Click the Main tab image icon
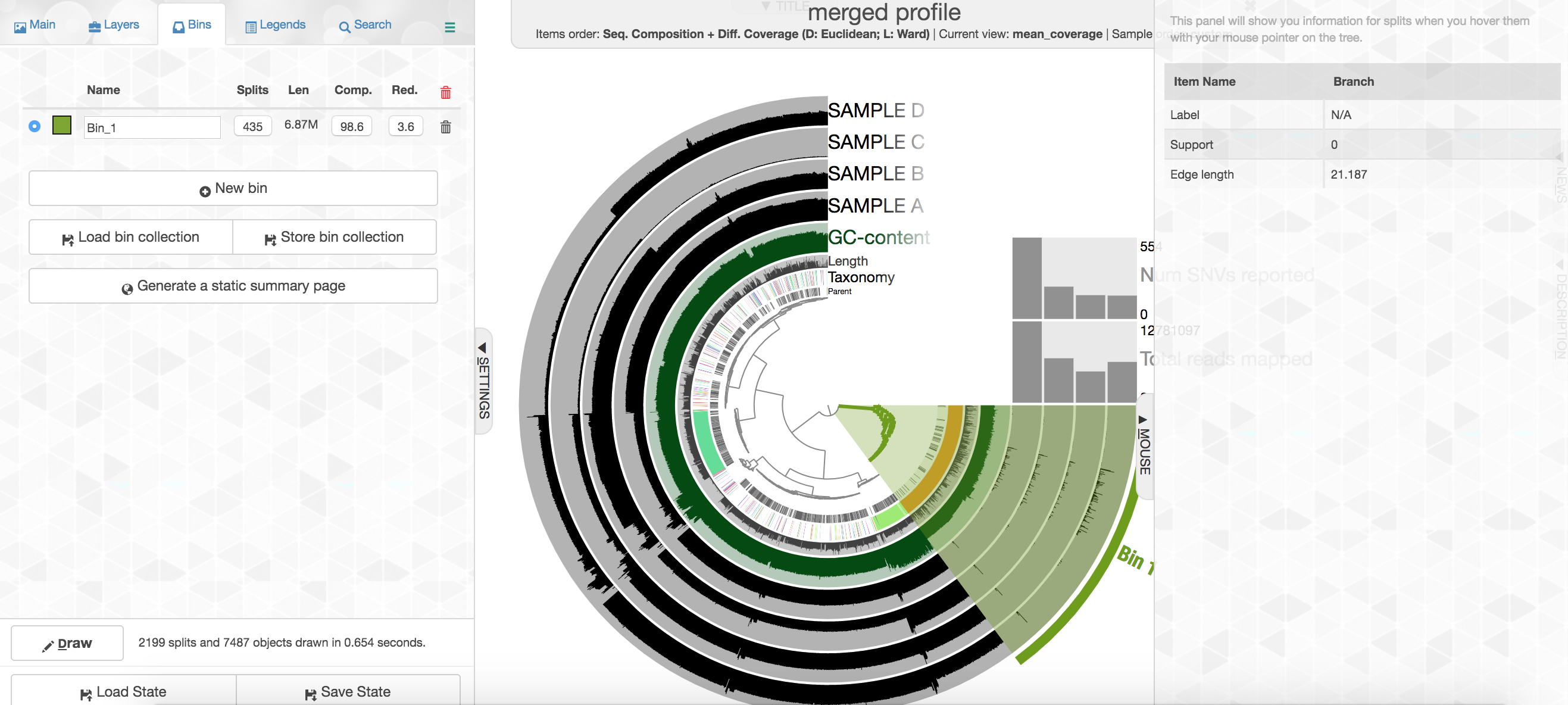1568x705 pixels. point(20,27)
